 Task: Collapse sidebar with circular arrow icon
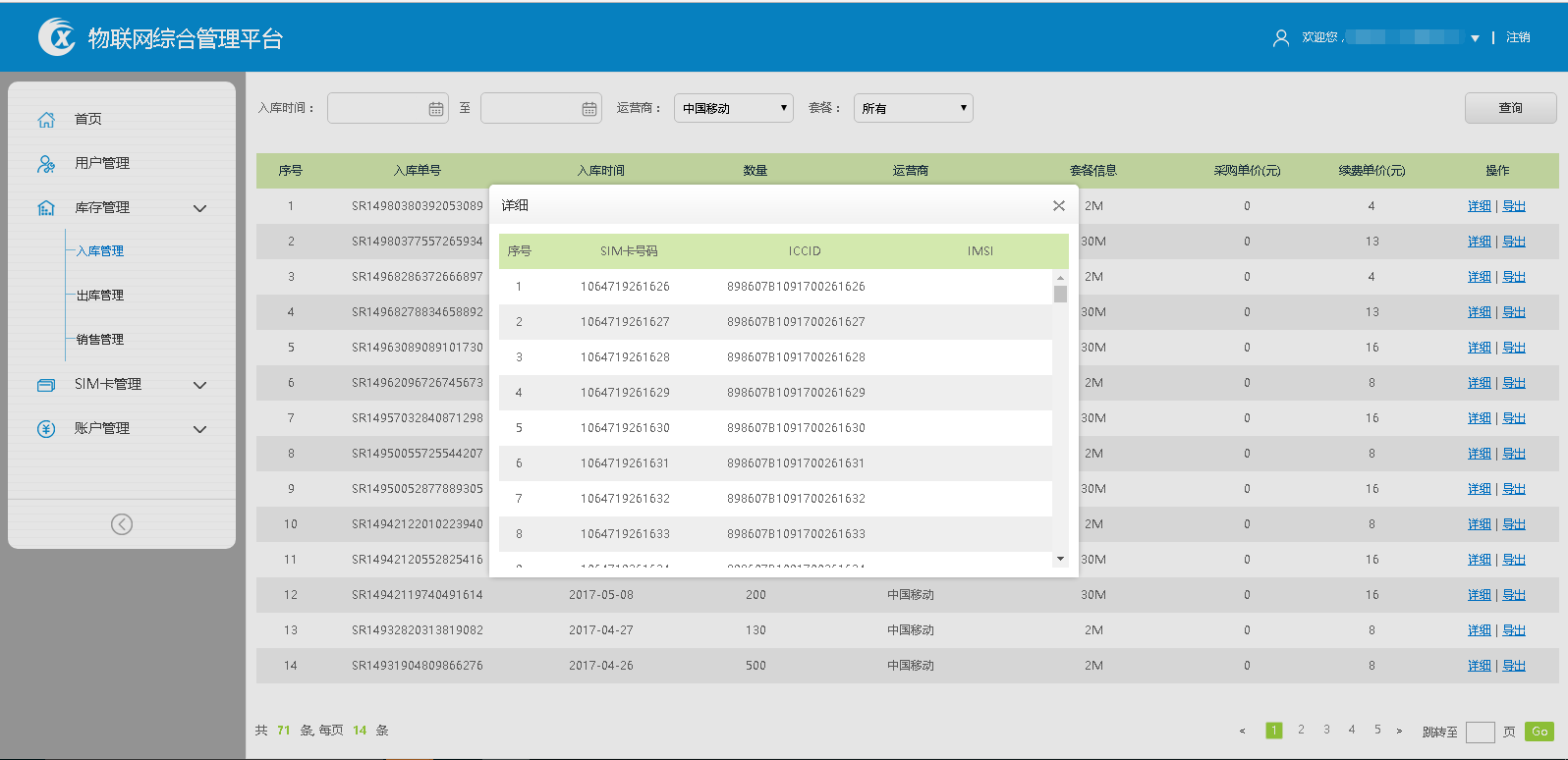click(x=122, y=524)
